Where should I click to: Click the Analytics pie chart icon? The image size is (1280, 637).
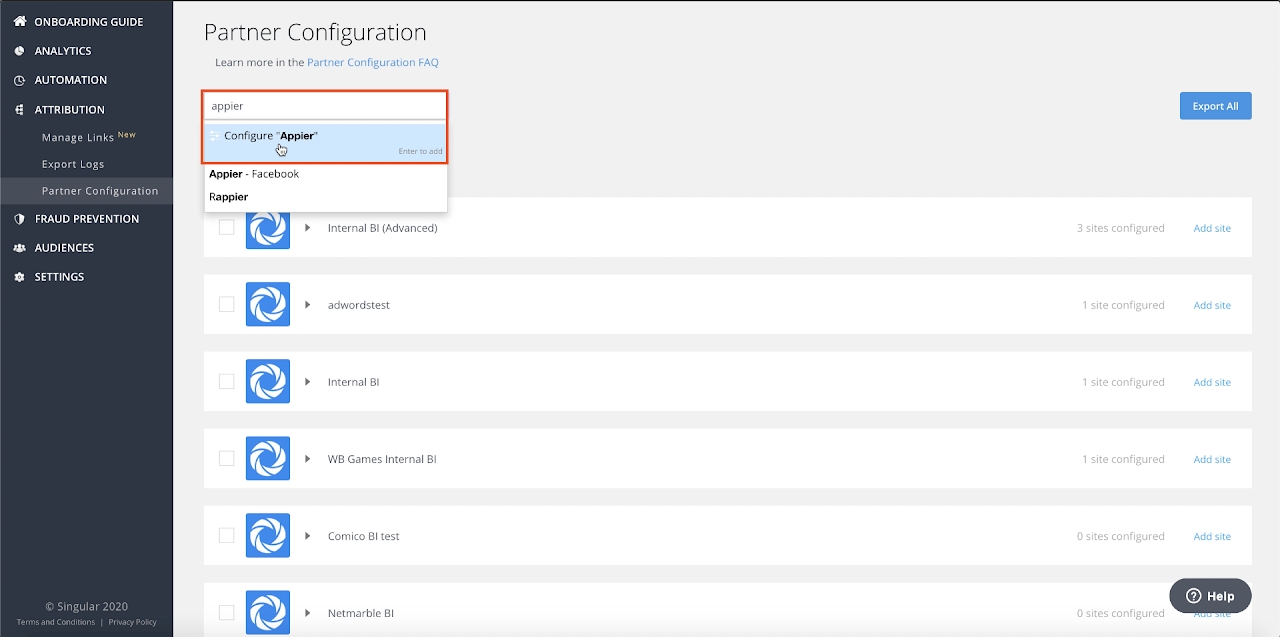[19, 51]
